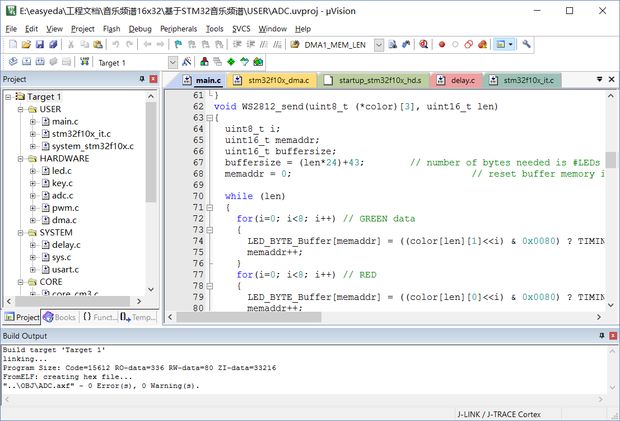
Task: Open the DMA1_MEM_LEN find combo dropdown arrow
Action: pos(379,45)
